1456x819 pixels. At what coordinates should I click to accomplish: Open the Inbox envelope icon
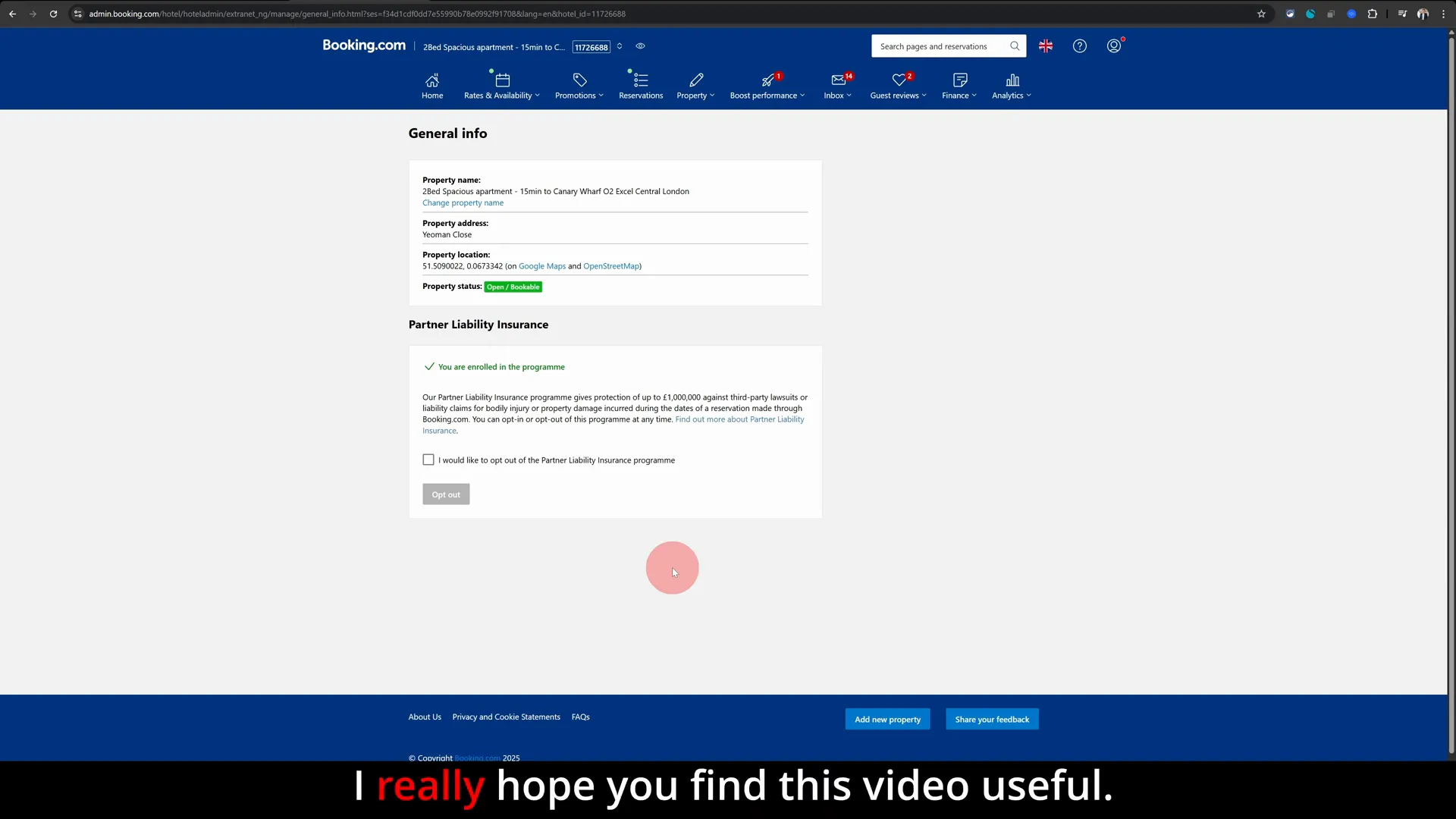click(x=838, y=80)
